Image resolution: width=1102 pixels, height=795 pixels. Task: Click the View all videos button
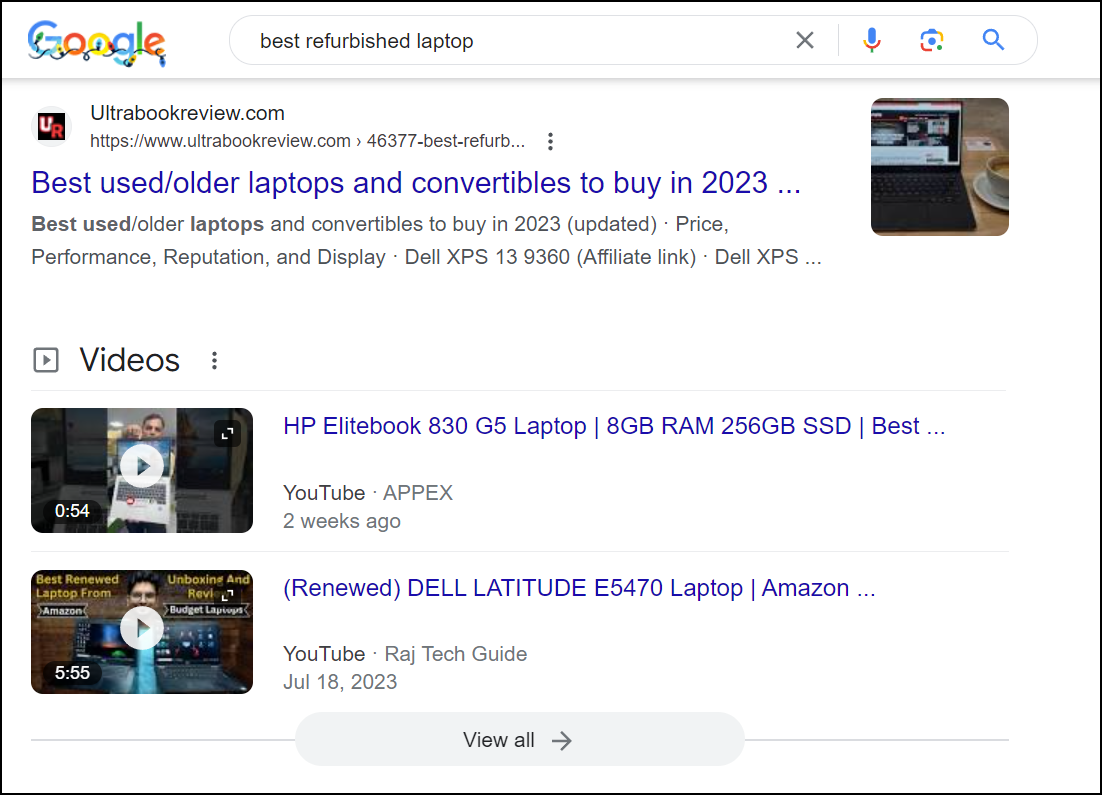tap(519, 740)
